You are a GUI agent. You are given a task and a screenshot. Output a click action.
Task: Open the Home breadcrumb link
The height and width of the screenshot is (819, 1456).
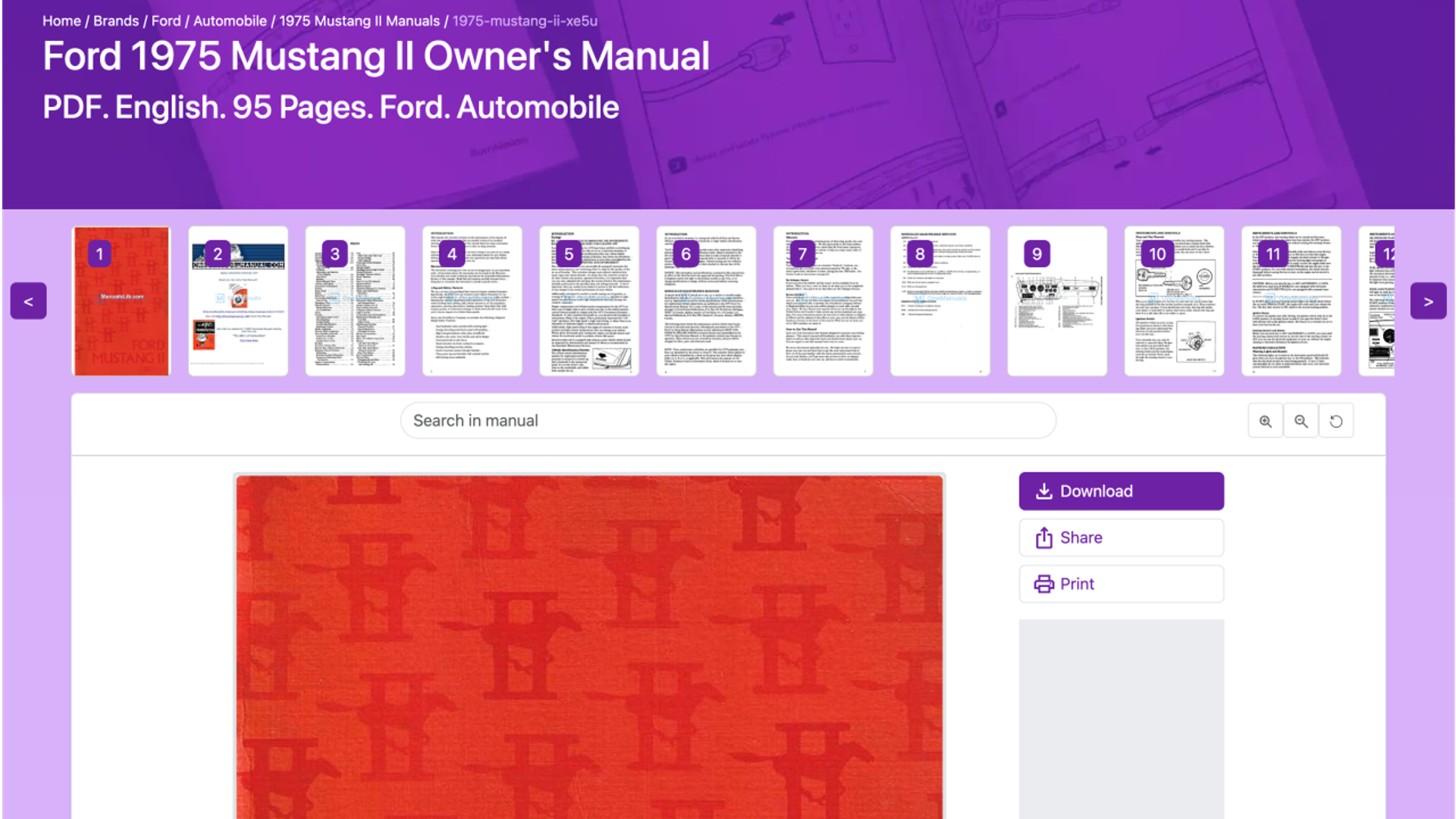61,21
